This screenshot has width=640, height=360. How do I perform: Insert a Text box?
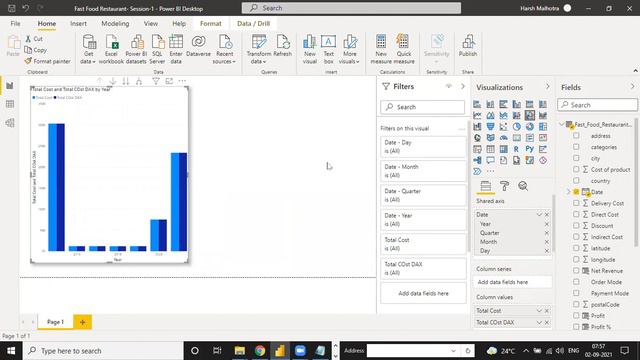pyautogui.click(x=329, y=50)
